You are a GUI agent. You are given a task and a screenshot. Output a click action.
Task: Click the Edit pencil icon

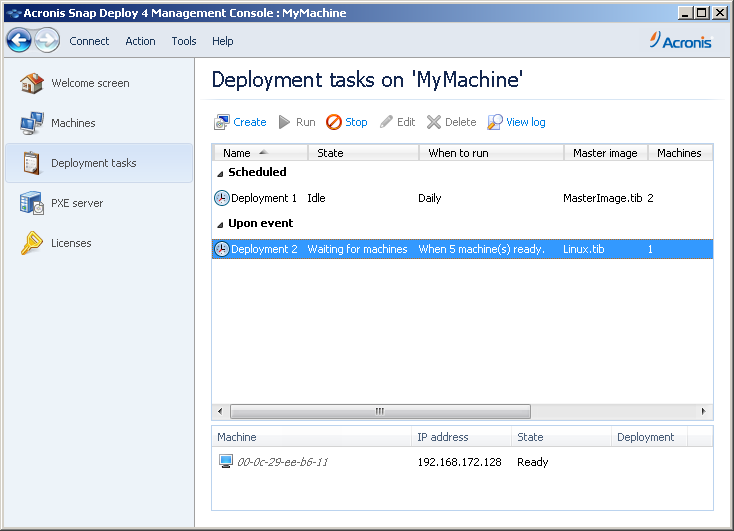point(386,122)
